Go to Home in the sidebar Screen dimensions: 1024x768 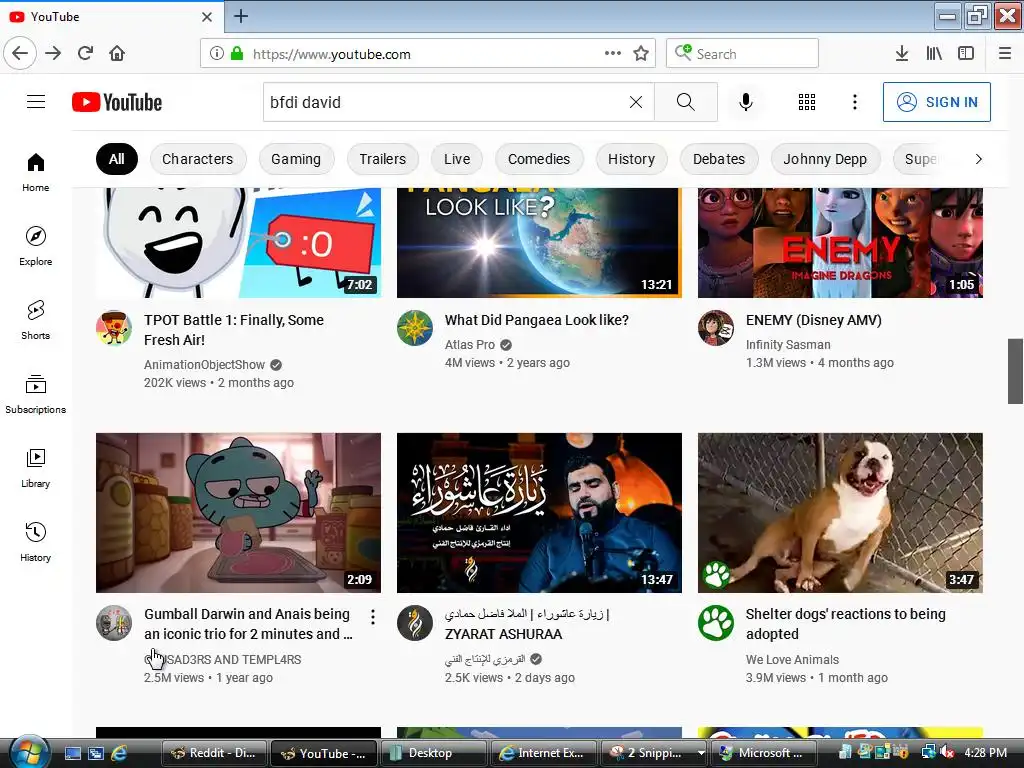pyautogui.click(x=36, y=172)
